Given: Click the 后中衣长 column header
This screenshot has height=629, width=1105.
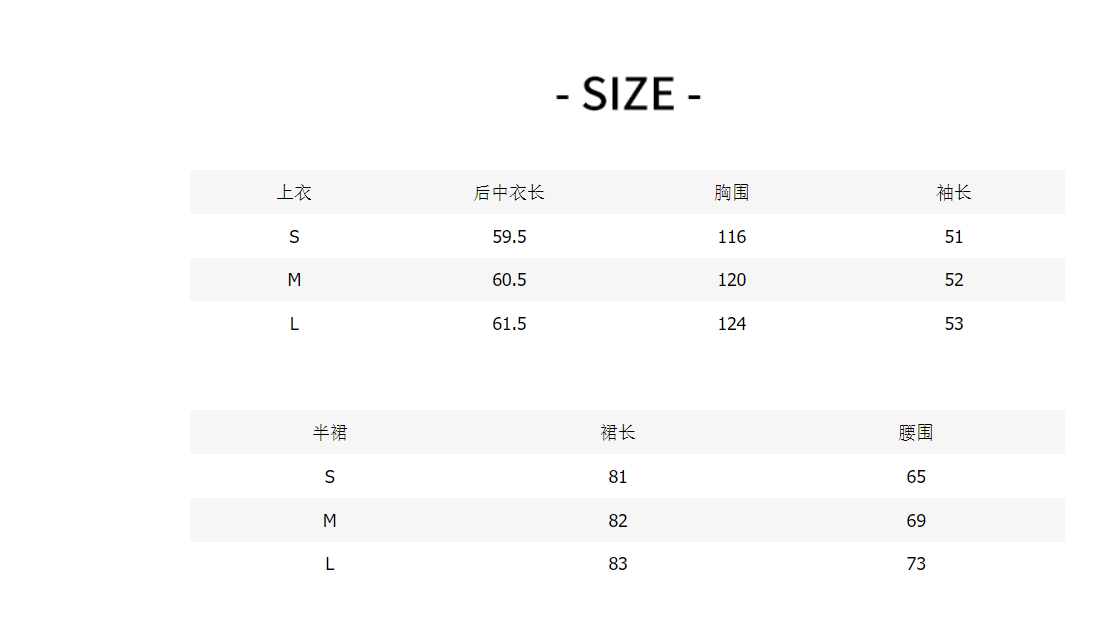Looking at the screenshot, I should [509, 193].
